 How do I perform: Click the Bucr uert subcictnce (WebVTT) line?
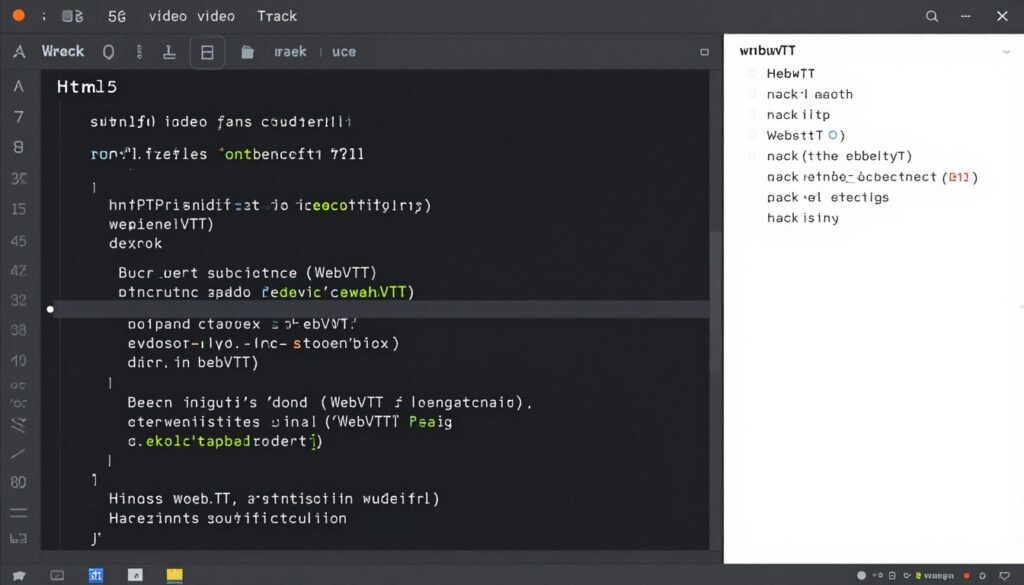248,273
